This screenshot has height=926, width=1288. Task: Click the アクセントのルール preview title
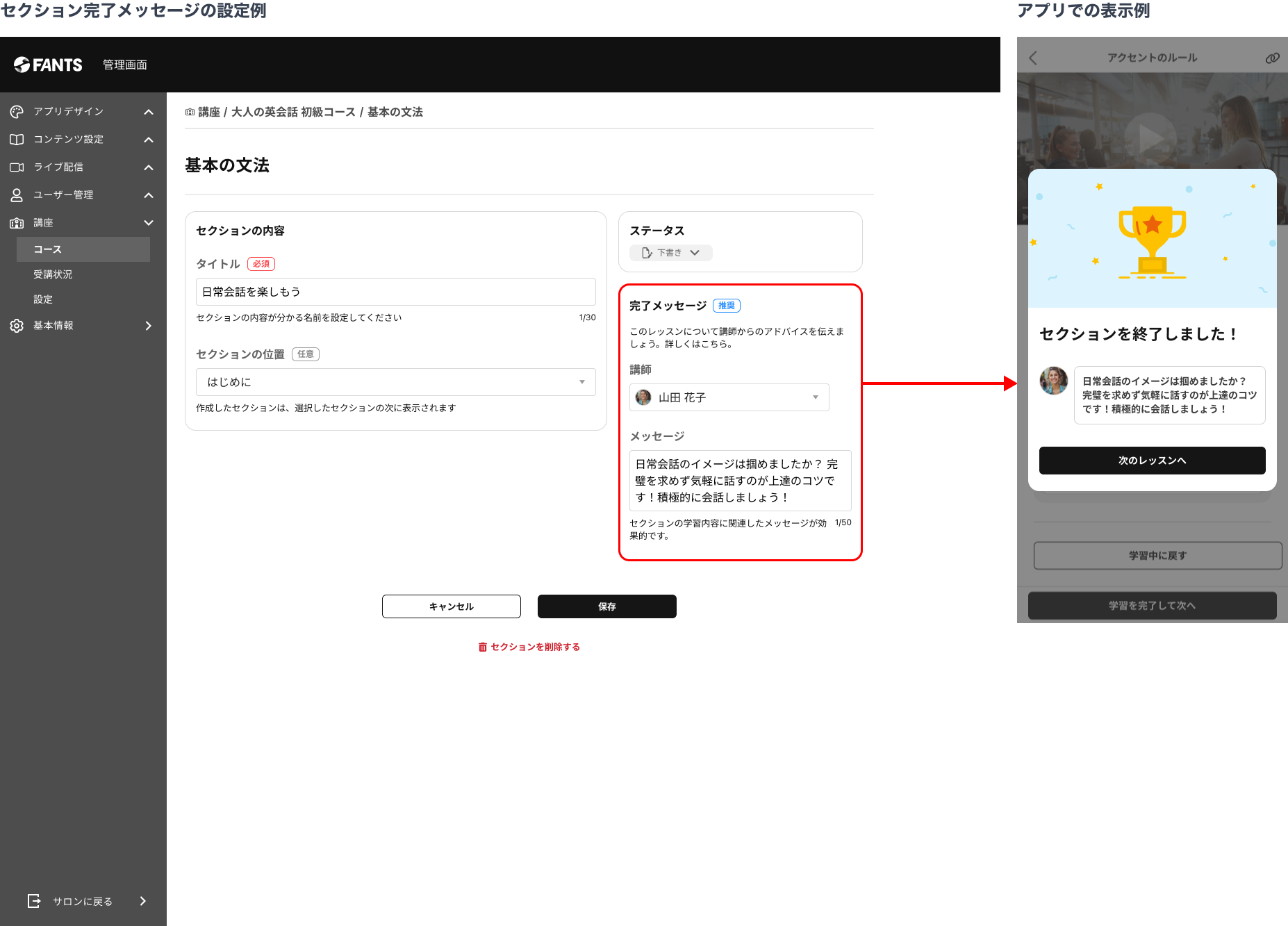point(1153,58)
